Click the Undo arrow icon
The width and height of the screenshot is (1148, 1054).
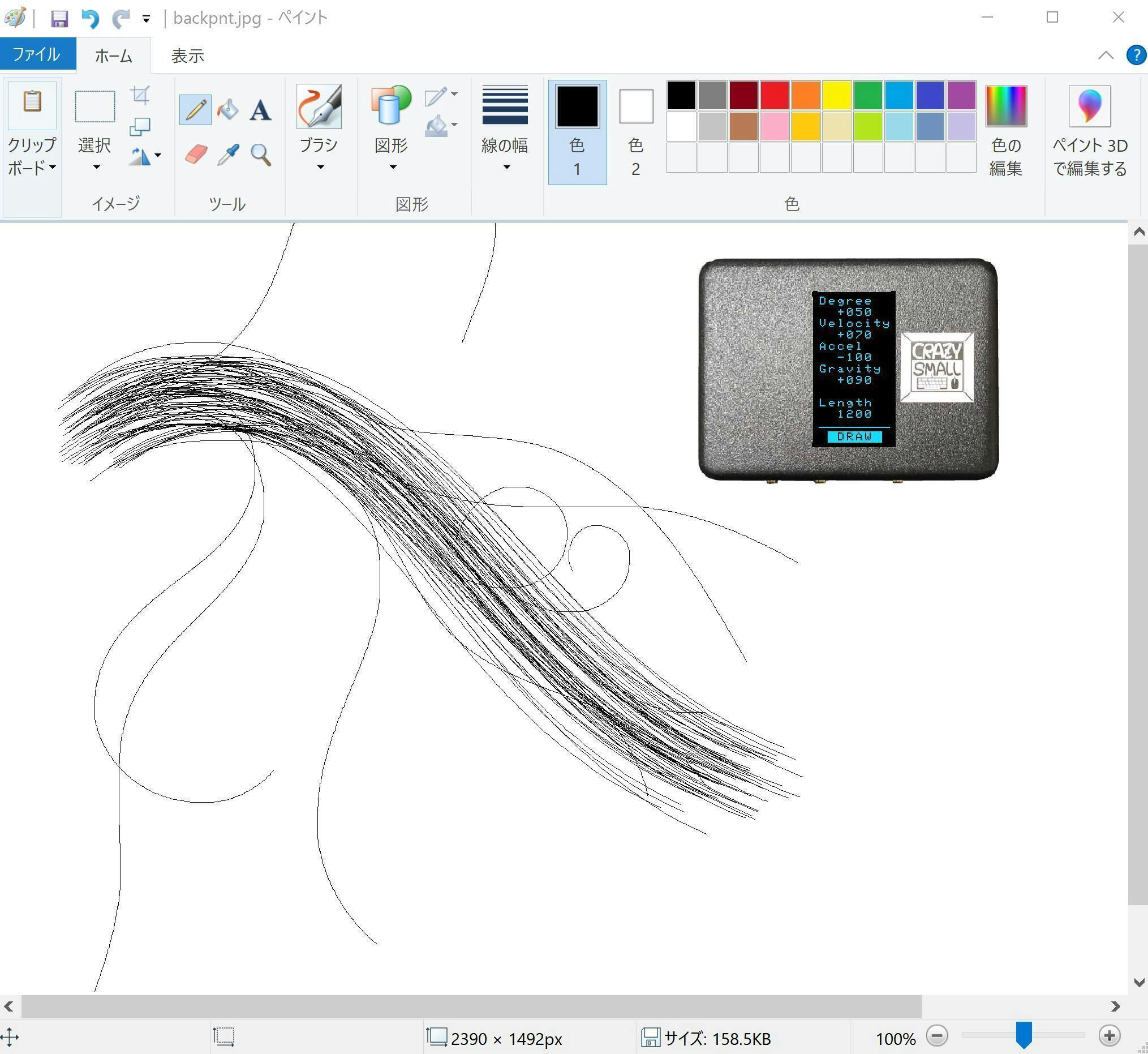pos(90,19)
